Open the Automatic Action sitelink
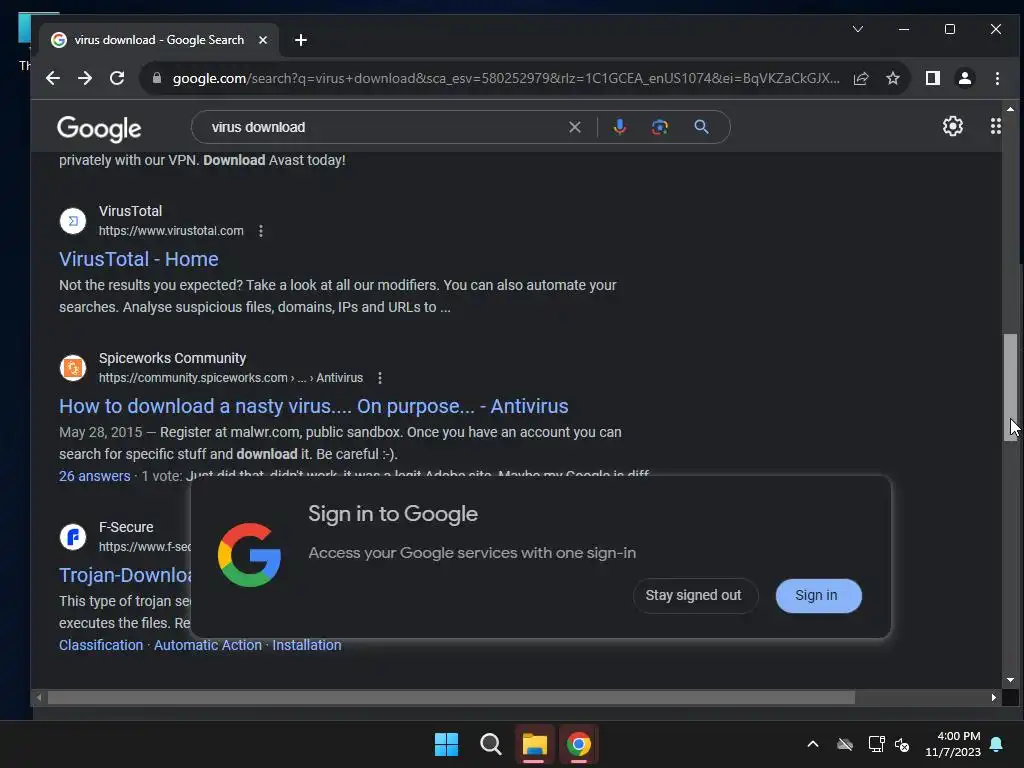 208,645
